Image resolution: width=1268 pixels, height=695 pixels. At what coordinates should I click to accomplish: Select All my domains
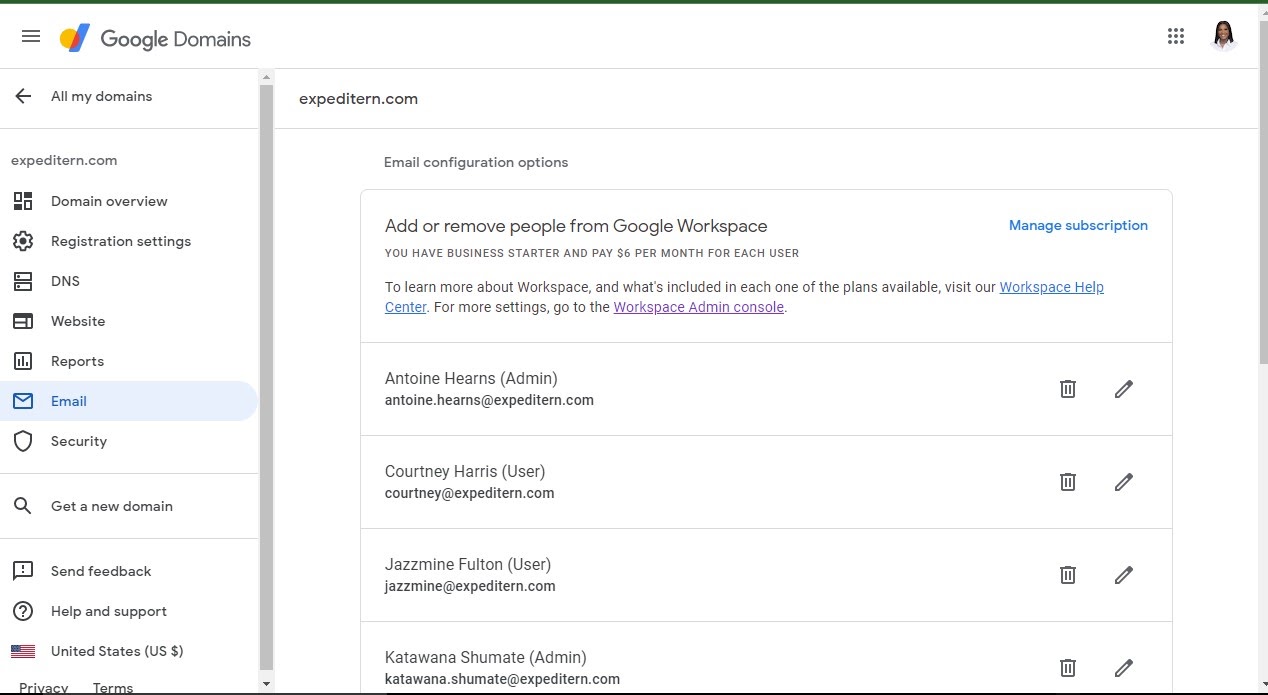click(101, 96)
